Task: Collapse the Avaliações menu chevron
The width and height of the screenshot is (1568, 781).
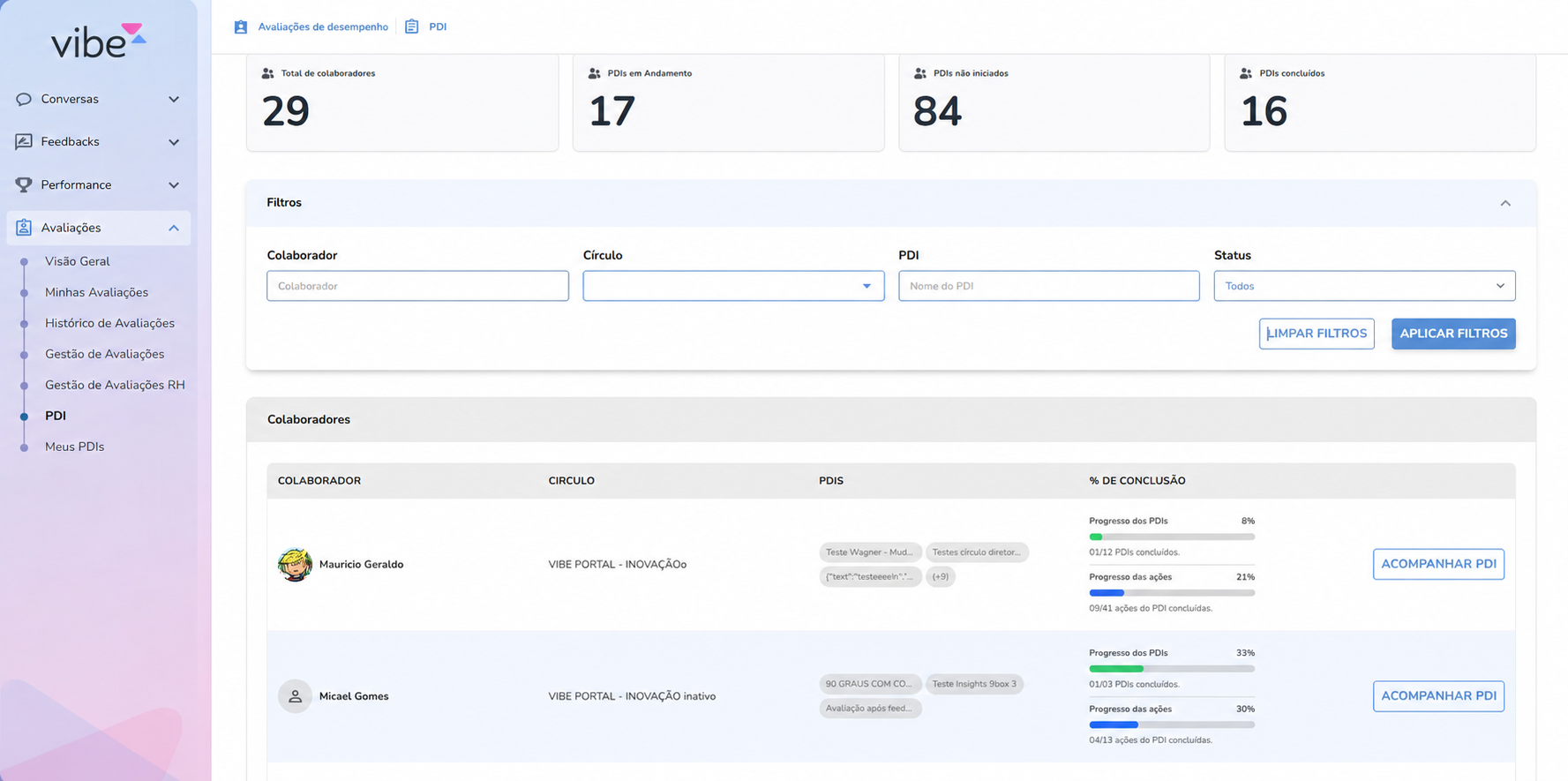Action: [174, 228]
